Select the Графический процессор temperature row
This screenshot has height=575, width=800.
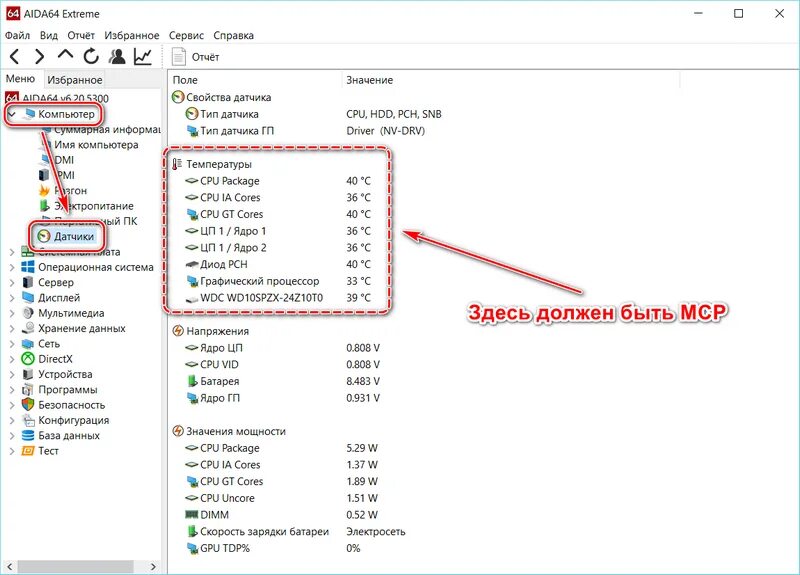279,281
